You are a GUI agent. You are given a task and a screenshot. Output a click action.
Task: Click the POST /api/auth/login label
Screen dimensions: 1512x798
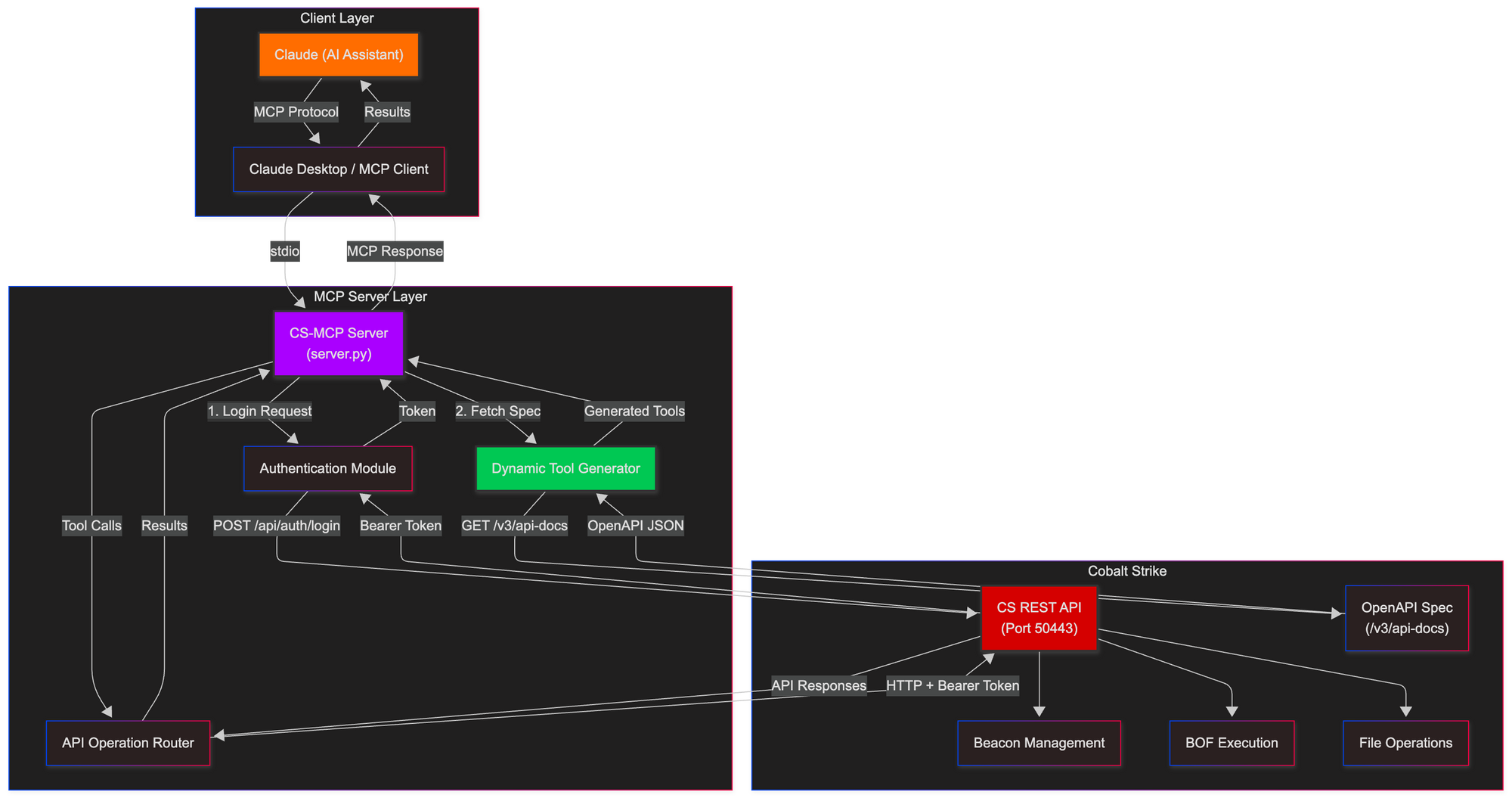tap(277, 526)
